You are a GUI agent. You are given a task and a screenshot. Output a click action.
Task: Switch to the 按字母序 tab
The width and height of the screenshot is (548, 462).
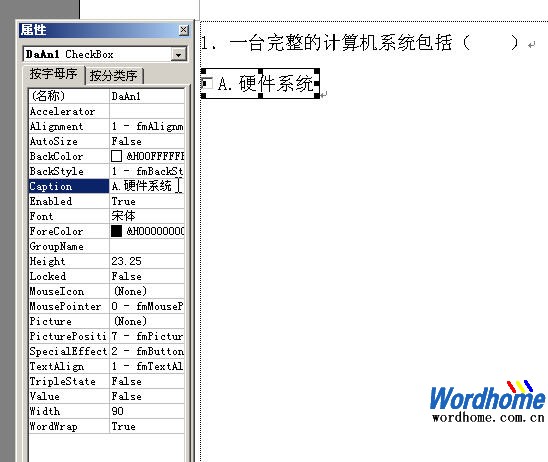pyautogui.click(x=53, y=74)
